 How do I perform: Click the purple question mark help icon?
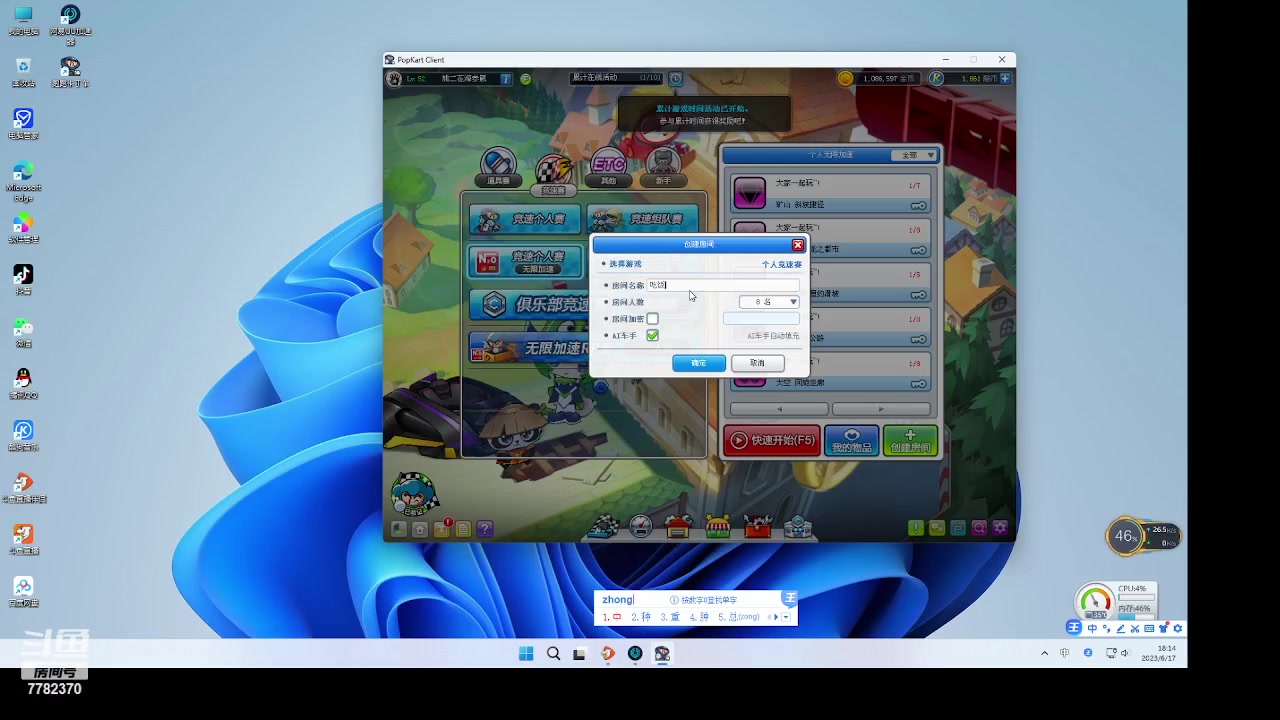pos(485,529)
